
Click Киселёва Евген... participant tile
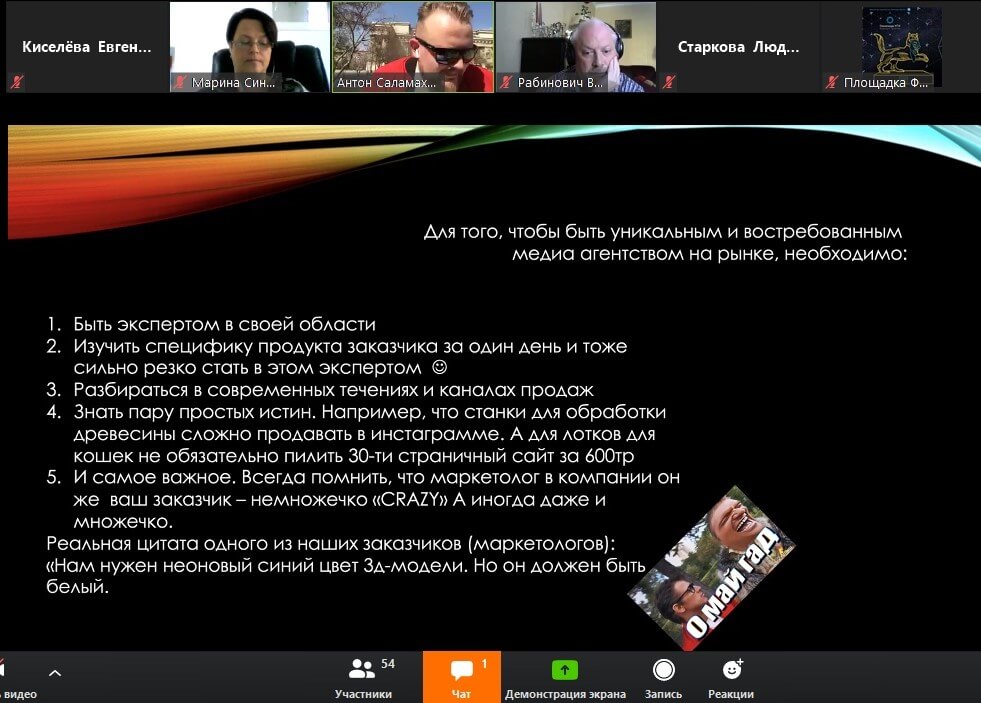click(87, 47)
